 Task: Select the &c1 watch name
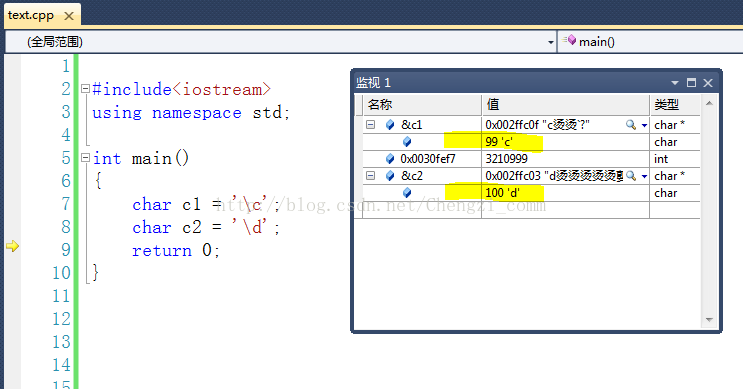[411, 125]
